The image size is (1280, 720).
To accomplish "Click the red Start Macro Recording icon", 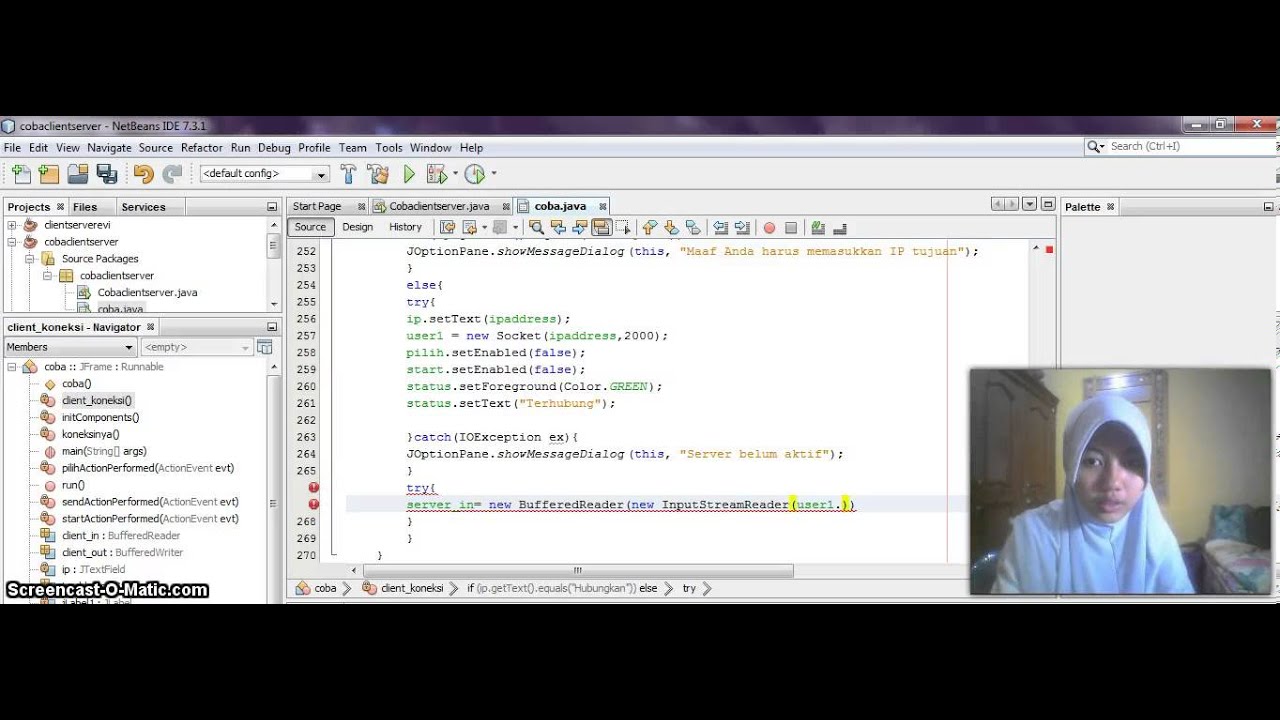I will coord(769,228).
